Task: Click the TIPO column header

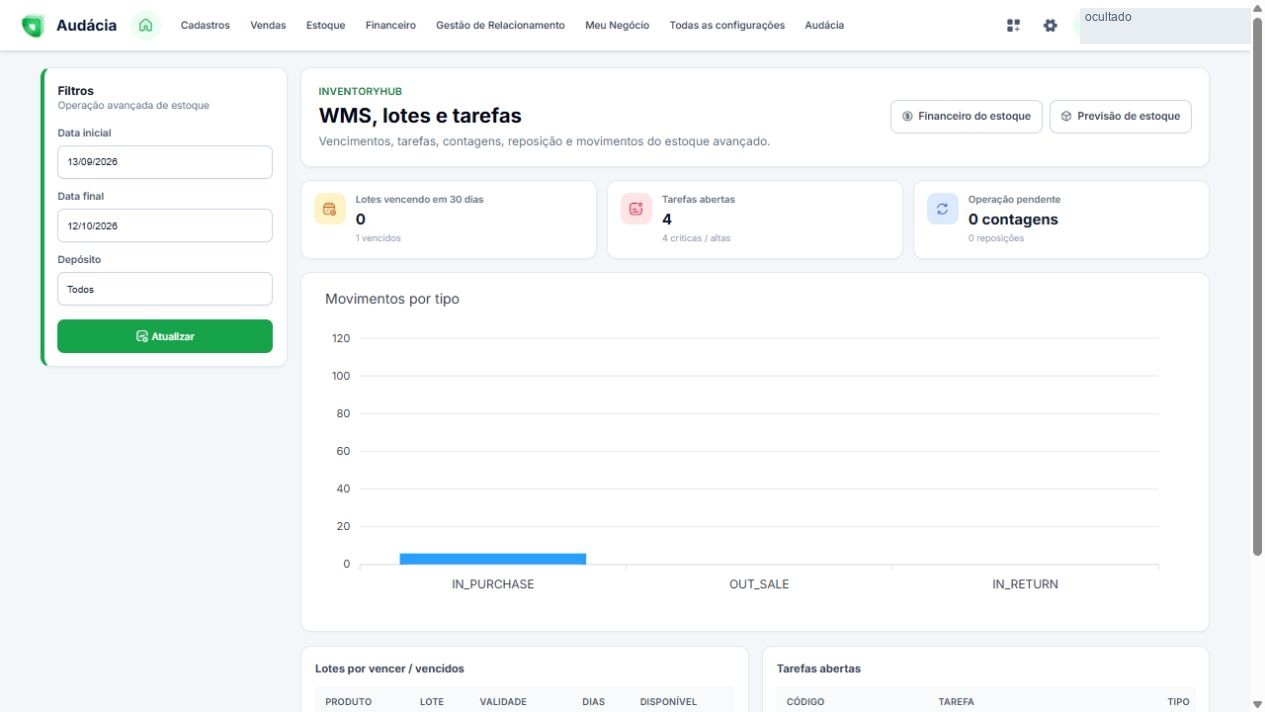Action: pyautogui.click(x=1178, y=702)
